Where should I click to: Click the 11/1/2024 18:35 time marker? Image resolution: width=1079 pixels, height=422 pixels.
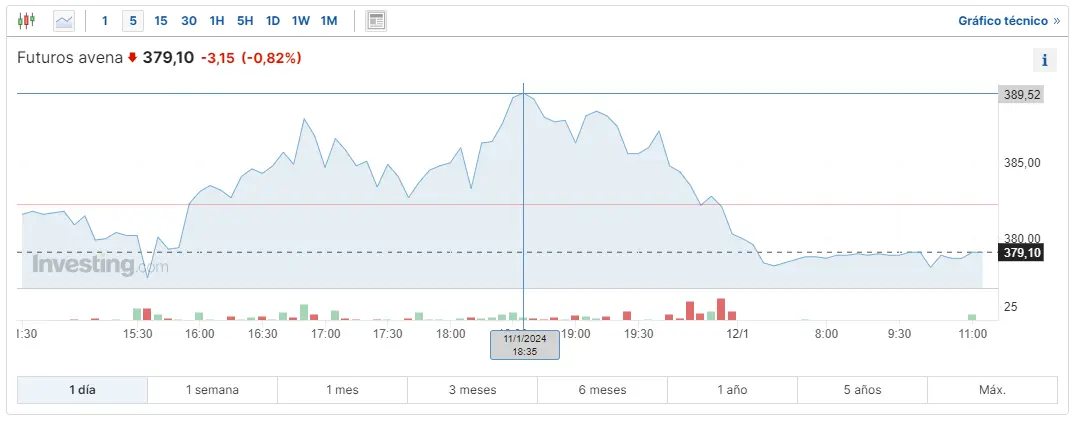(x=525, y=344)
